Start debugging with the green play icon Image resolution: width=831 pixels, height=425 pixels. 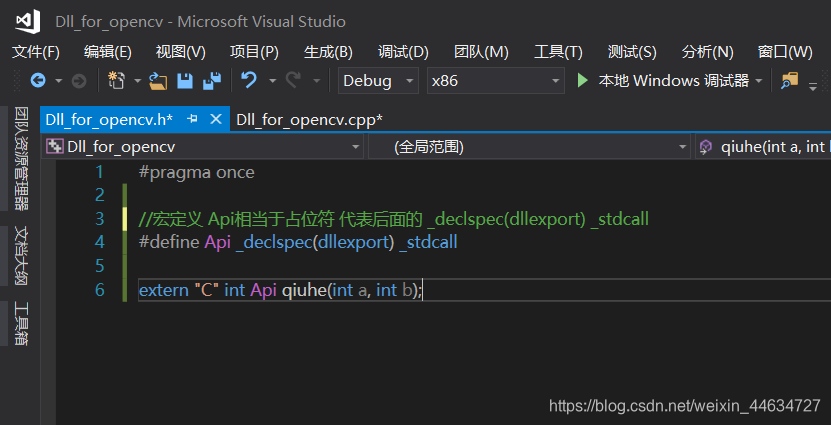(582, 81)
